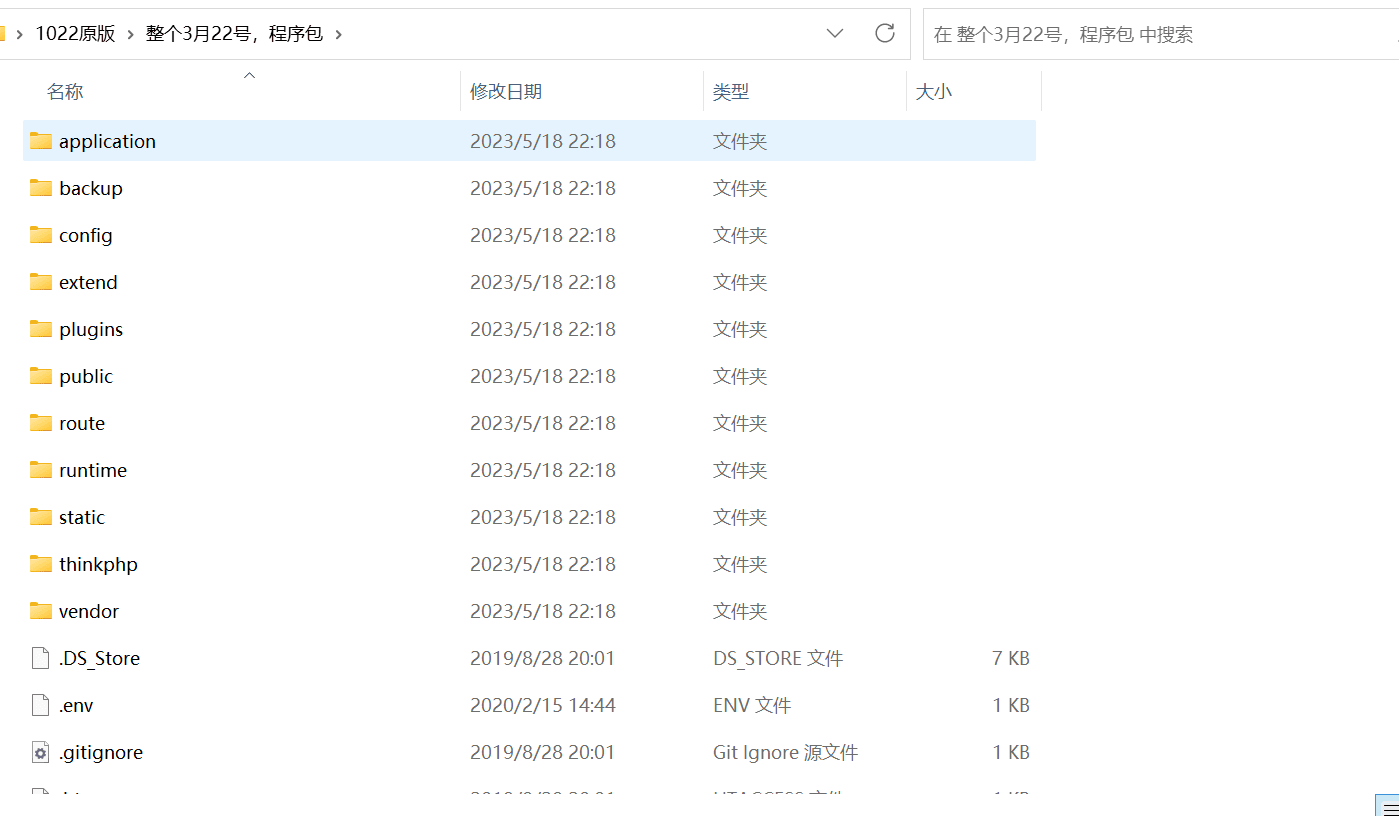
Task: Click the application folder icon
Action: coord(41,141)
